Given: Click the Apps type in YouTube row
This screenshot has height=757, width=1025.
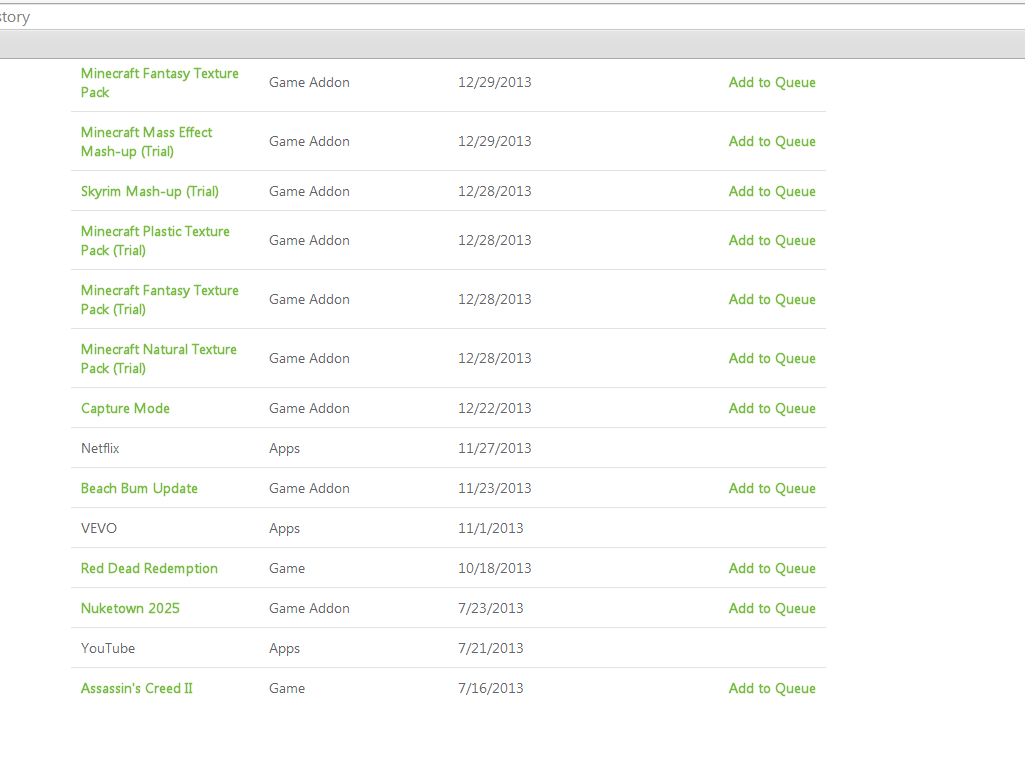Looking at the screenshot, I should tap(284, 649).
